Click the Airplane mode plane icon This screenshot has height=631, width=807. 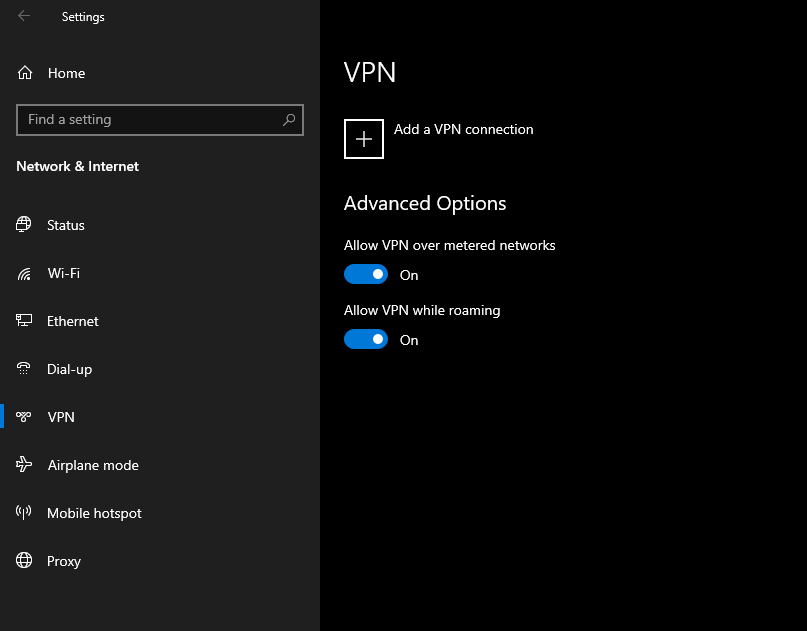pyautogui.click(x=24, y=465)
